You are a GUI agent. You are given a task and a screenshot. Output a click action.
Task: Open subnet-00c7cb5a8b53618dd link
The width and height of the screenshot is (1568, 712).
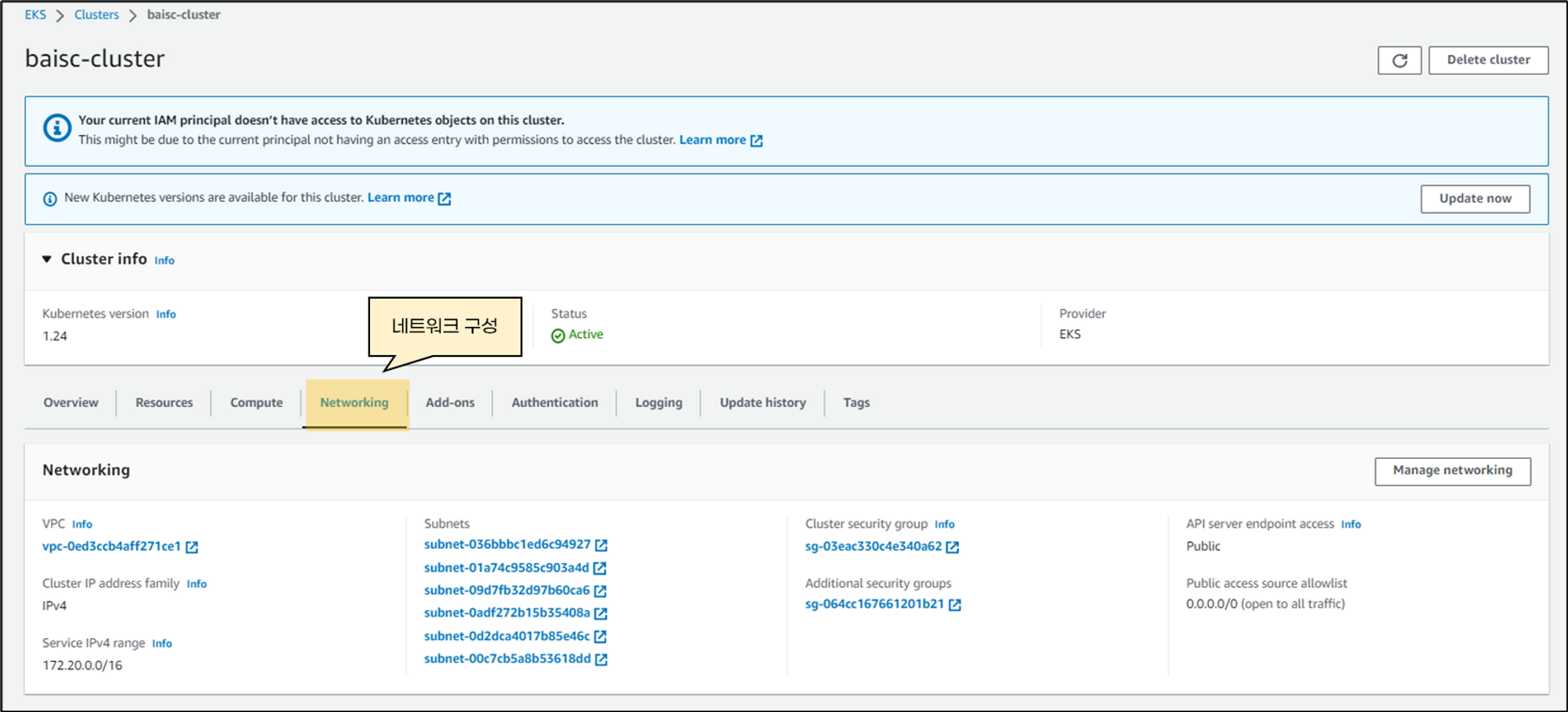(x=507, y=659)
